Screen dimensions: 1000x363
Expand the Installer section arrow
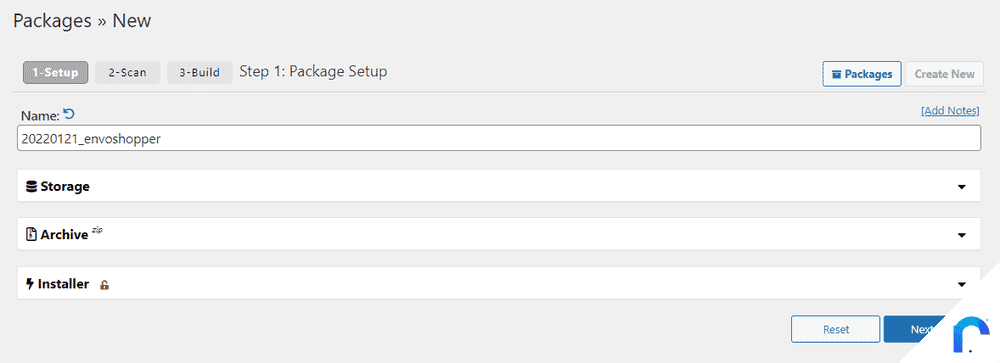click(x=962, y=284)
